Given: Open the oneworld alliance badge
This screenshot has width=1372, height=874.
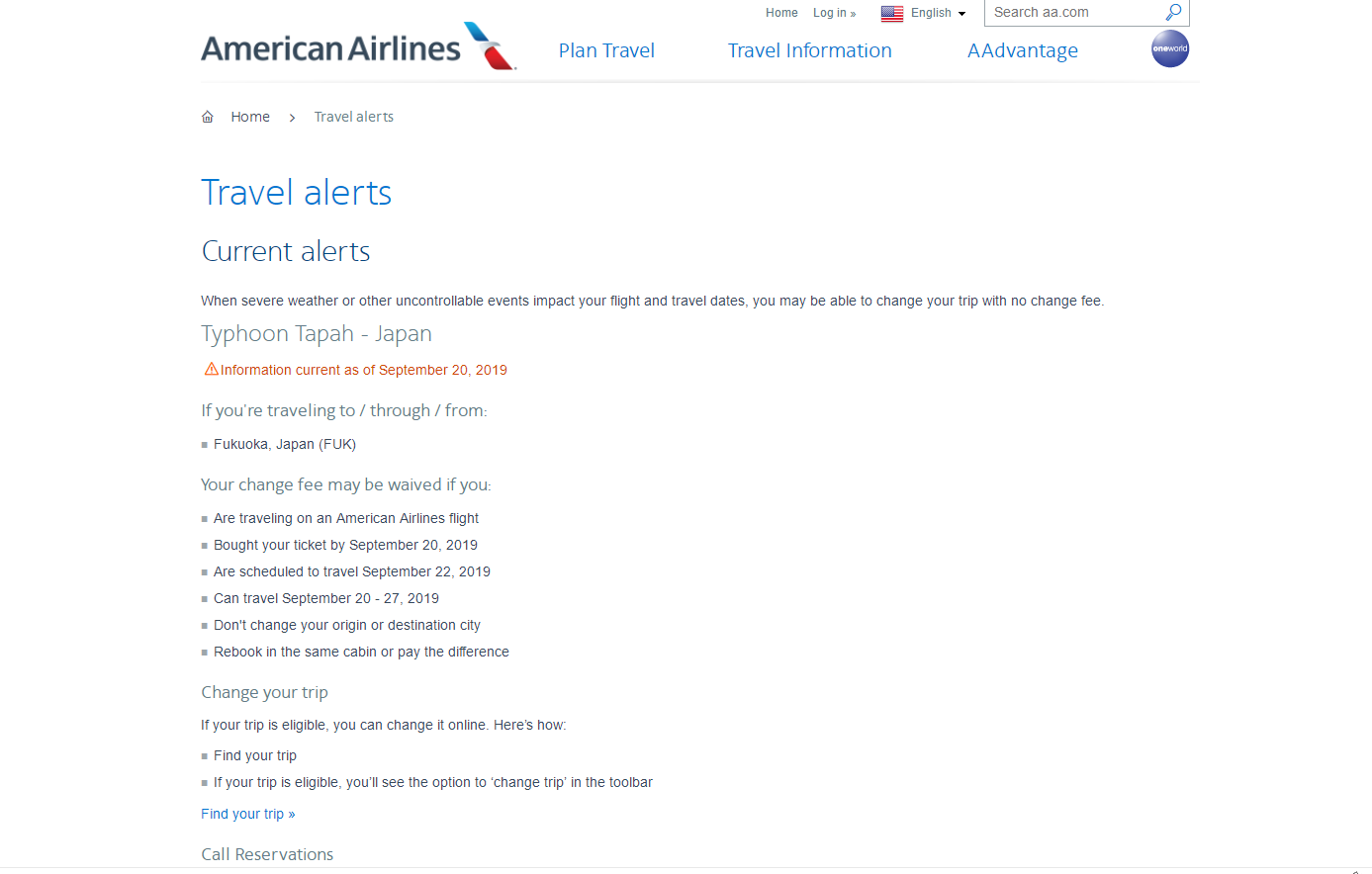Looking at the screenshot, I should [1170, 48].
